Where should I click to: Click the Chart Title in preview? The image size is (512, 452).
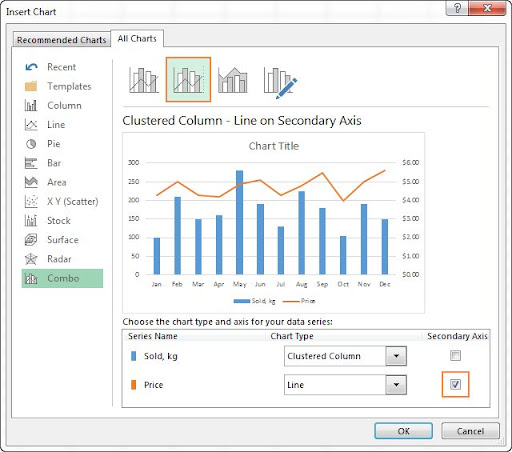274,146
